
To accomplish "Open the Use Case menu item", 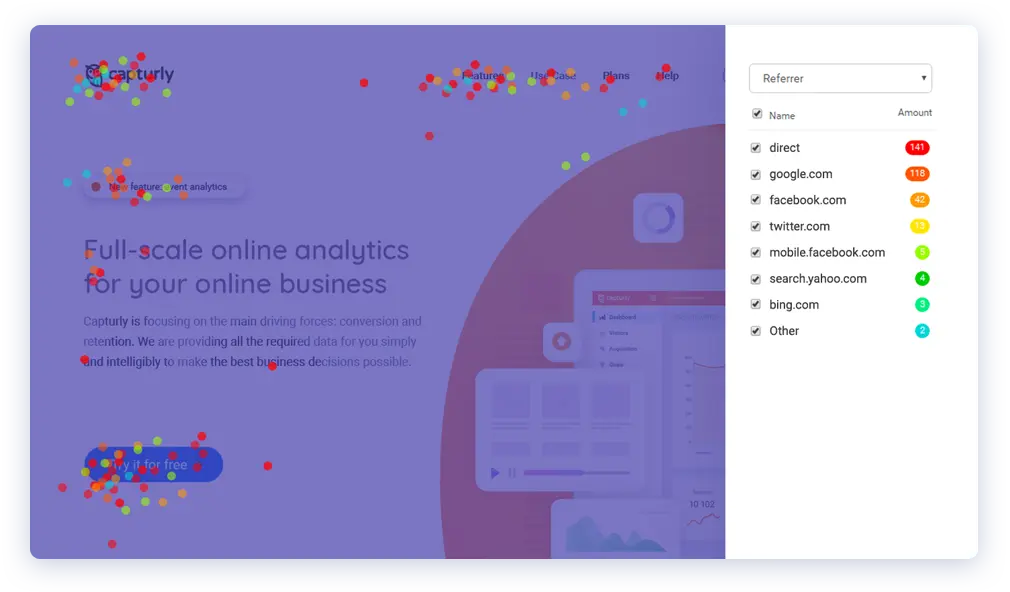I will click(x=553, y=75).
